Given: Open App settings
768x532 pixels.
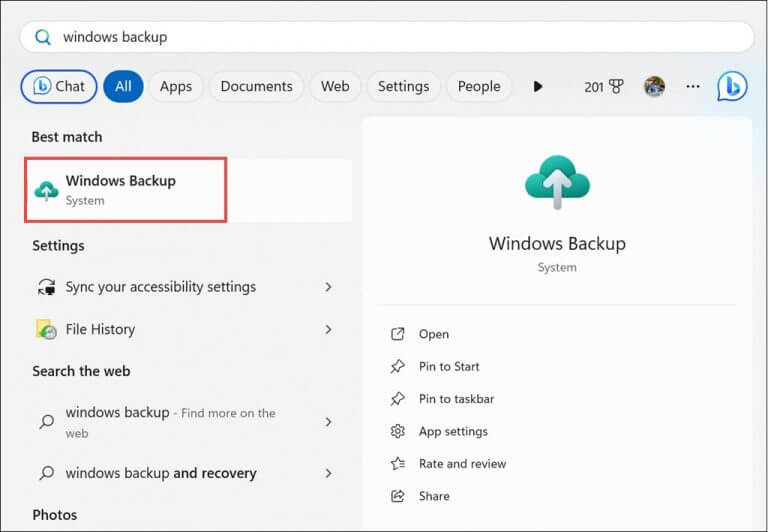Looking at the screenshot, I should tap(454, 432).
